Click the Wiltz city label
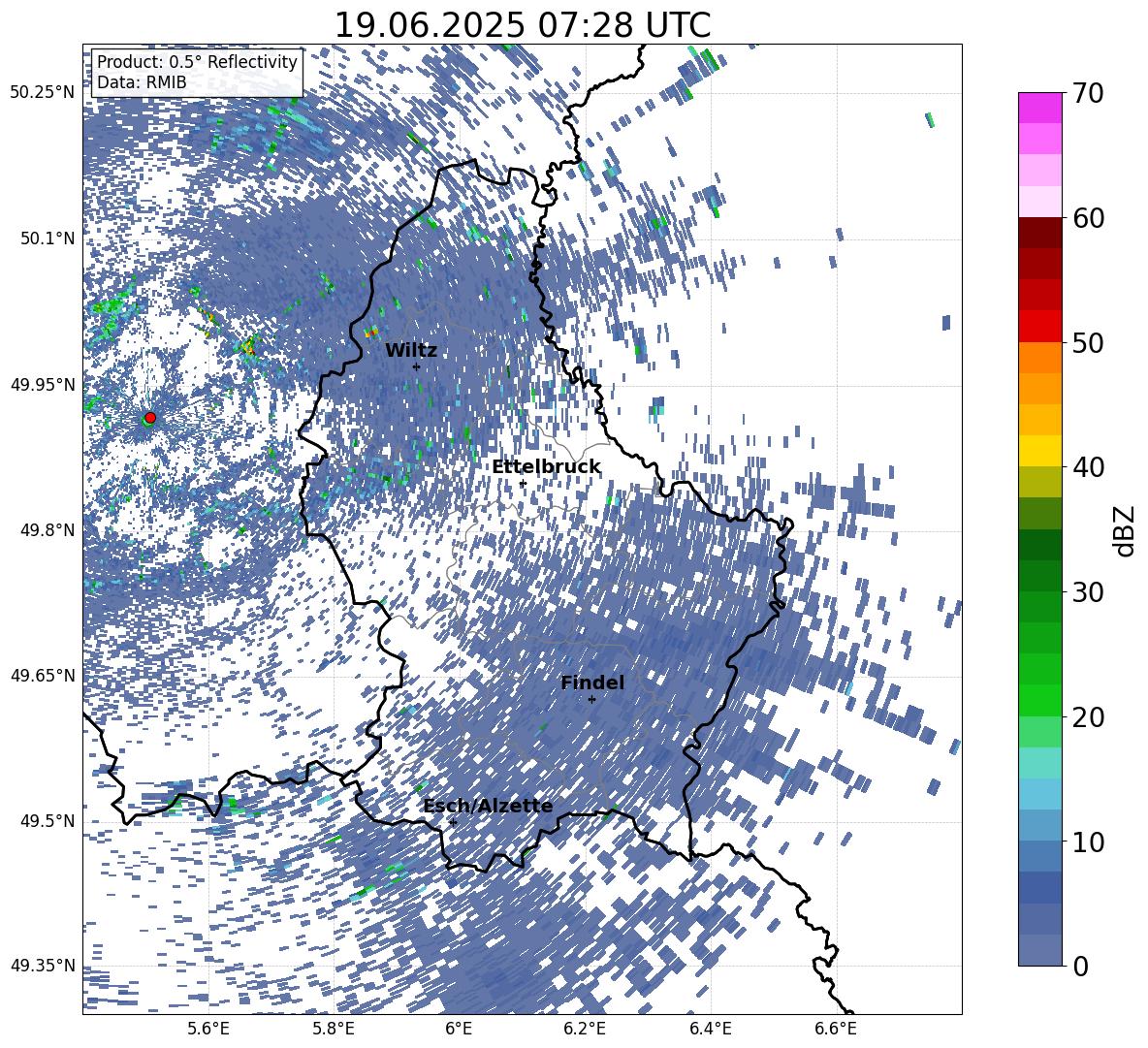Viewport: 1148px width, 1048px height. (x=411, y=350)
